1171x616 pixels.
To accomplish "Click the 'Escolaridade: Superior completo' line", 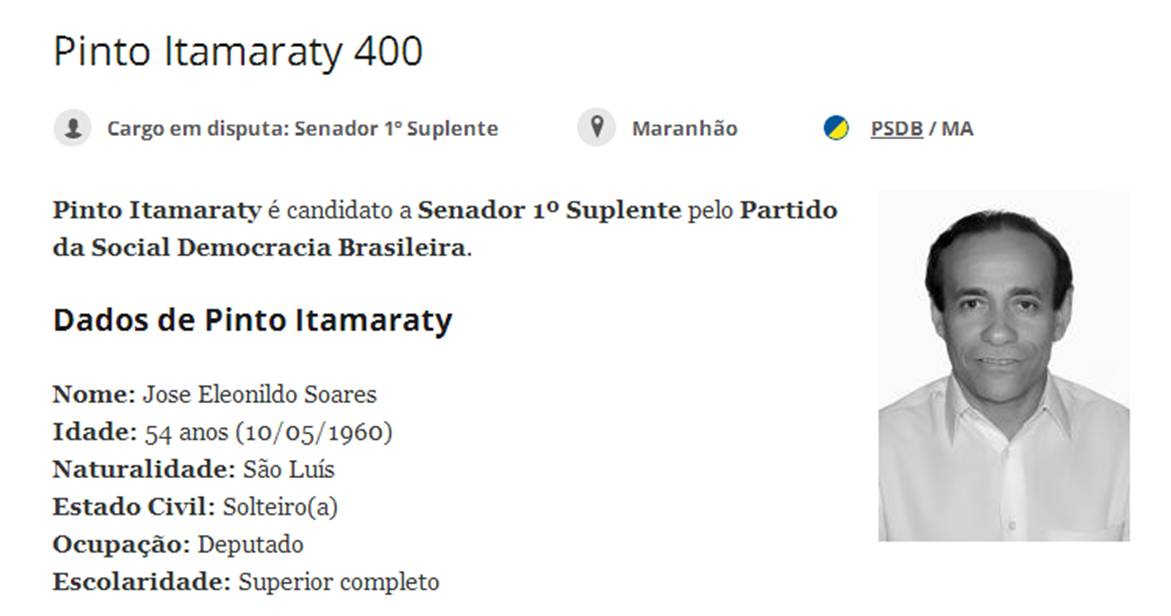I will 245,582.
